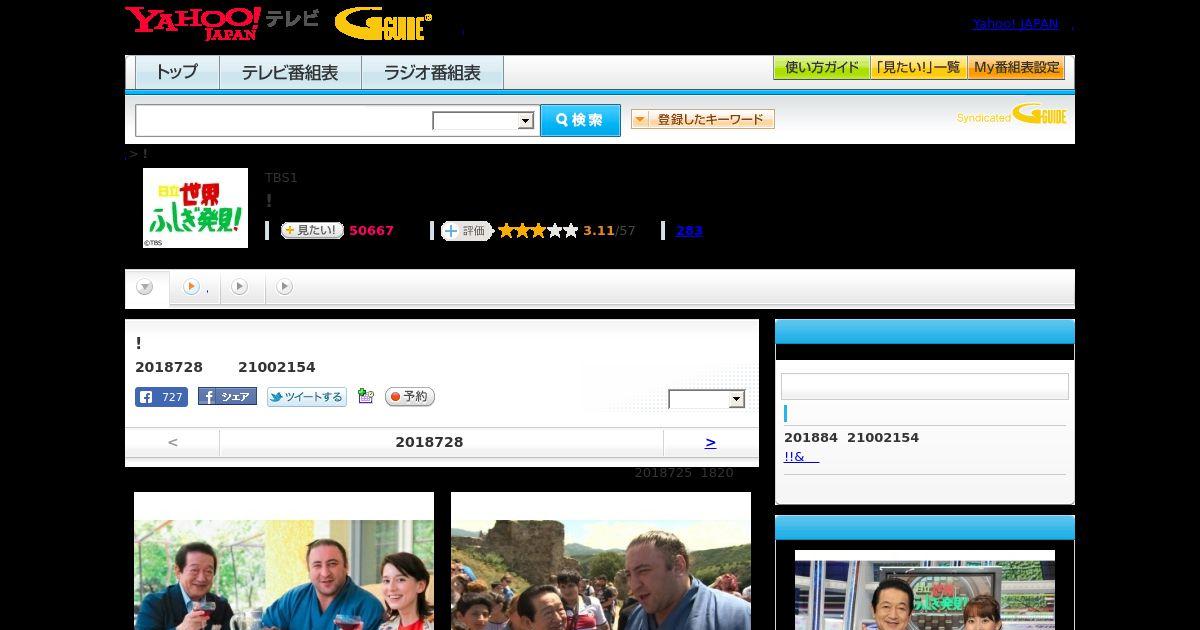
Task: Open the 「見たい!」一覧 button
Action: (919, 68)
